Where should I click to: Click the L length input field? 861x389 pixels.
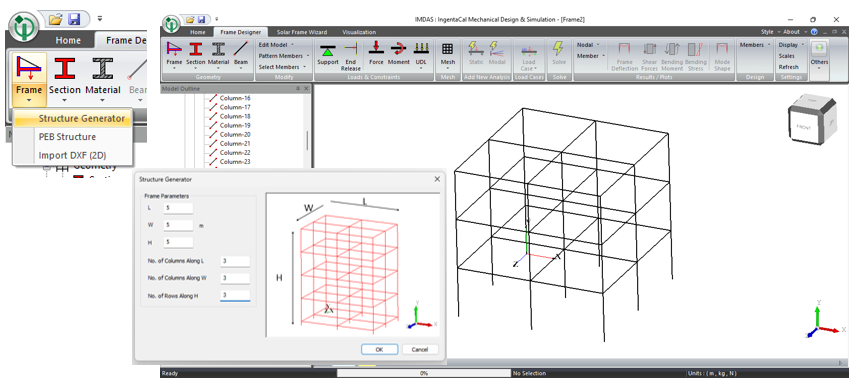click(x=178, y=208)
